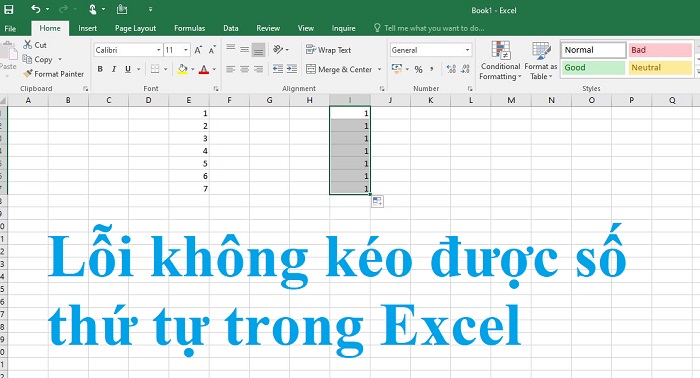Open the Borders dropdown arrow
This screenshot has height=378, width=700.
click(166, 69)
